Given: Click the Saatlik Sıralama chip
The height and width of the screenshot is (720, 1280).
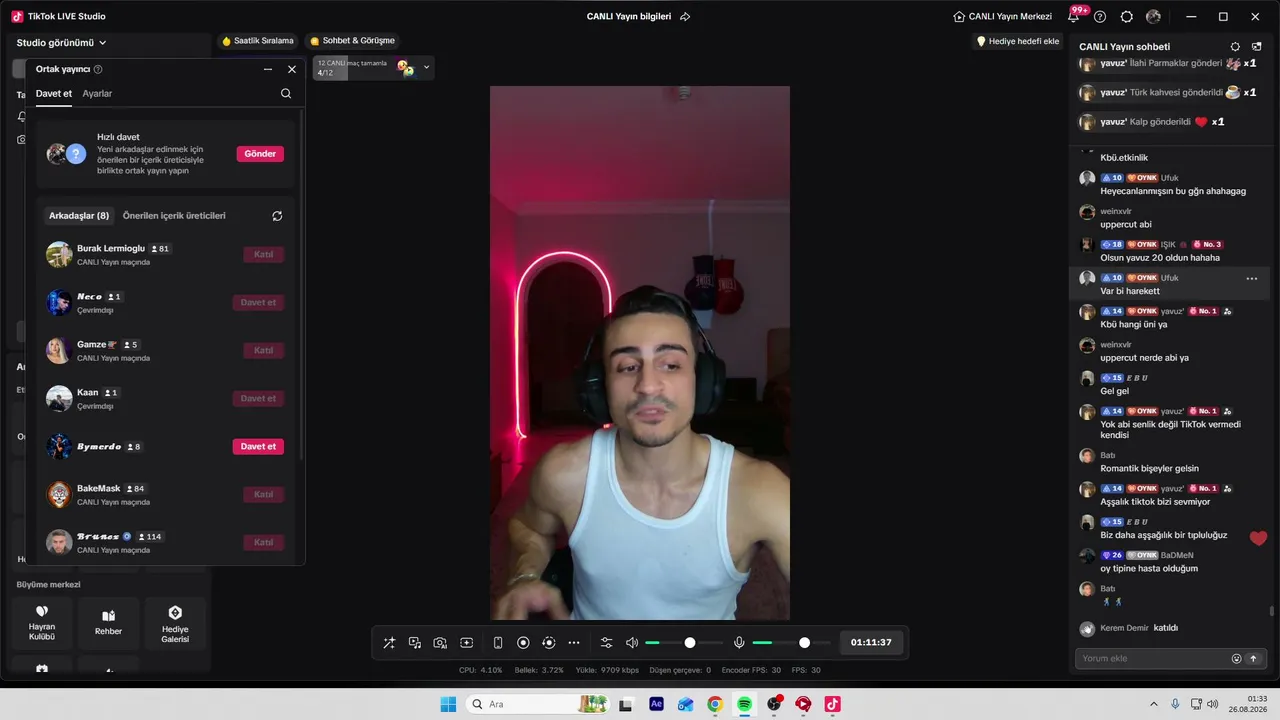Looking at the screenshot, I should tap(258, 41).
